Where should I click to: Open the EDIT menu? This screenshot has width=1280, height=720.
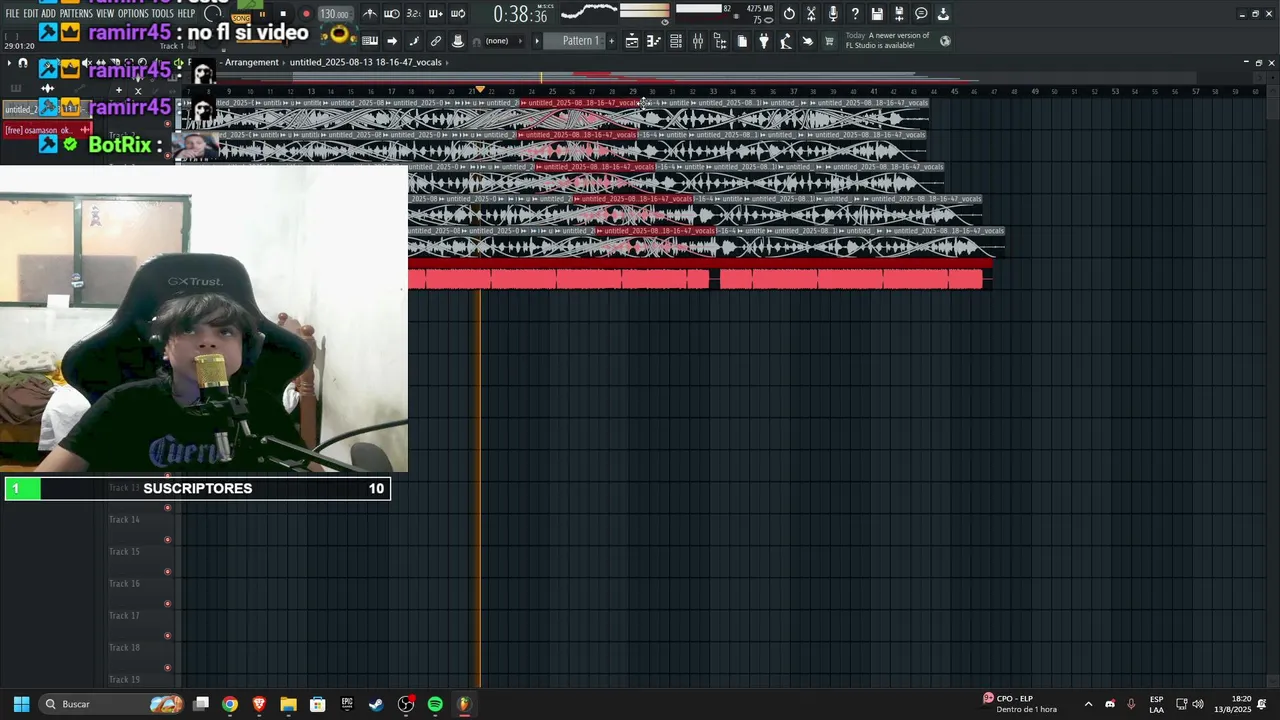(30, 14)
